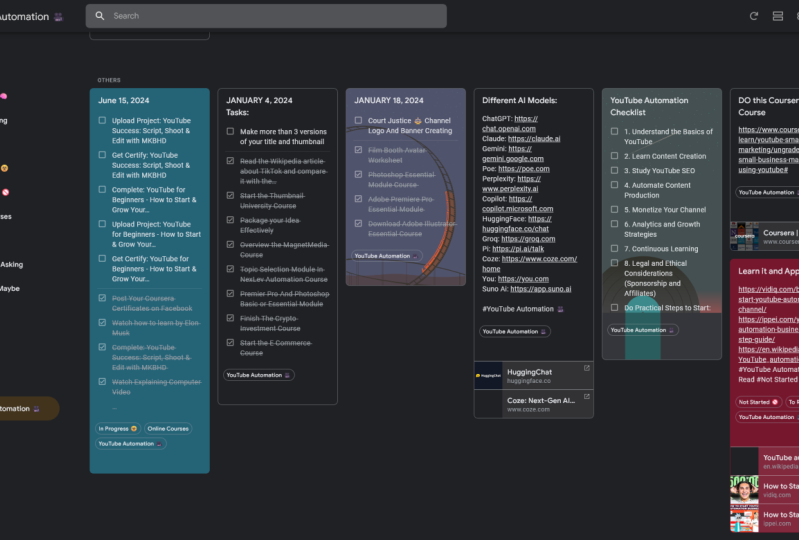Click YouTube Automation chip on June 15 note
Screen dimensions: 799x540
130,444
